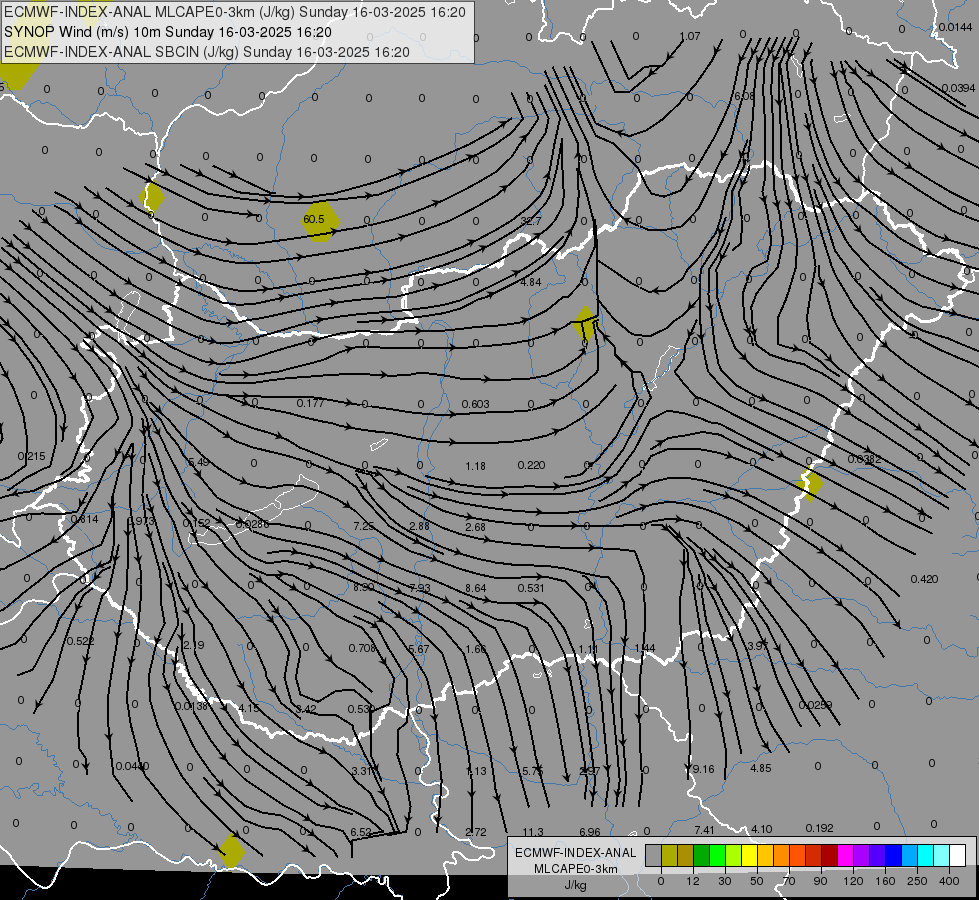Select the MLCAPE0-3km header line at top
The height and width of the screenshot is (900, 979).
235,12
